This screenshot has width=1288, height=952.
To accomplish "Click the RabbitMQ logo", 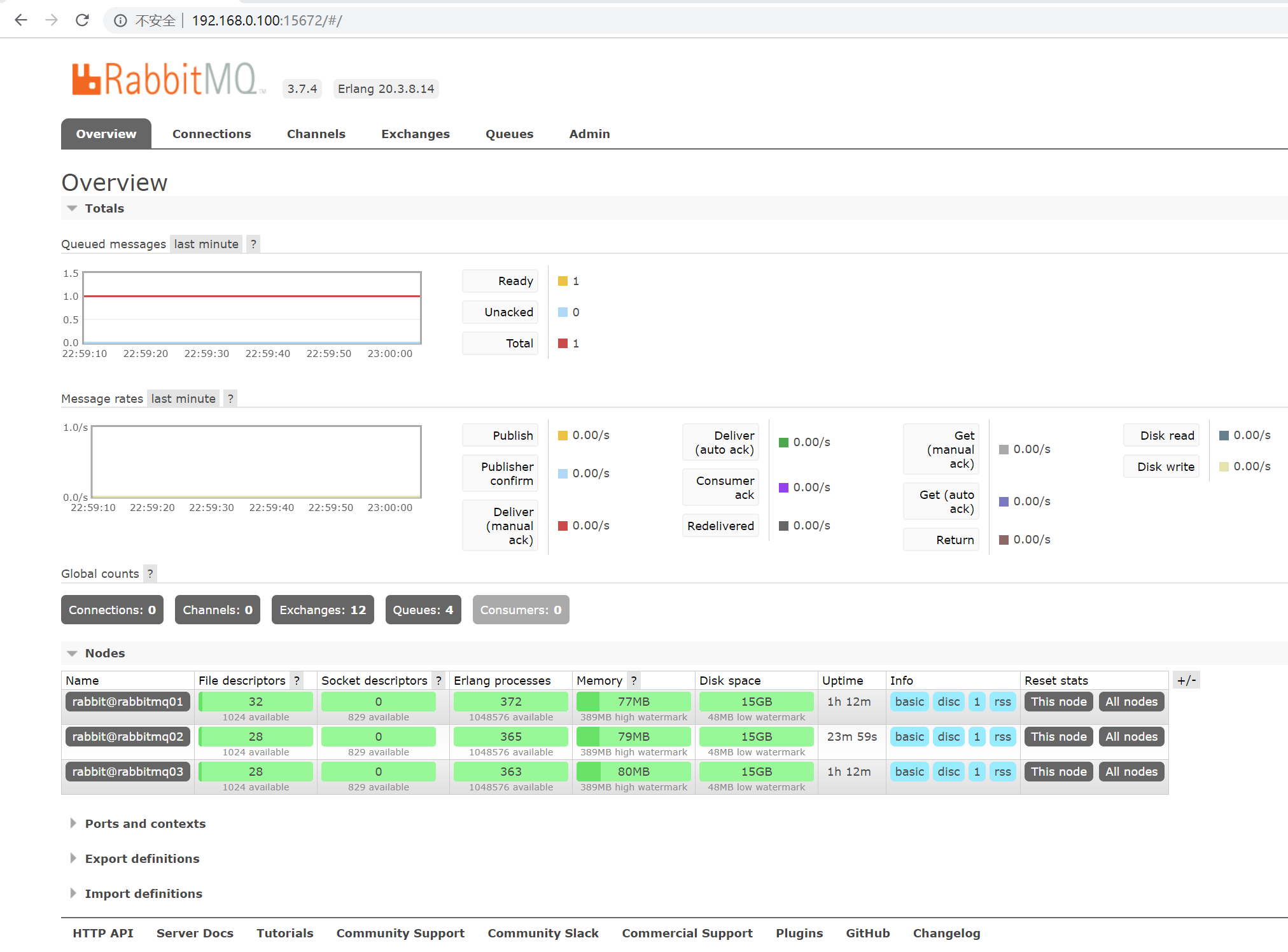I will (x=167, y=80).
